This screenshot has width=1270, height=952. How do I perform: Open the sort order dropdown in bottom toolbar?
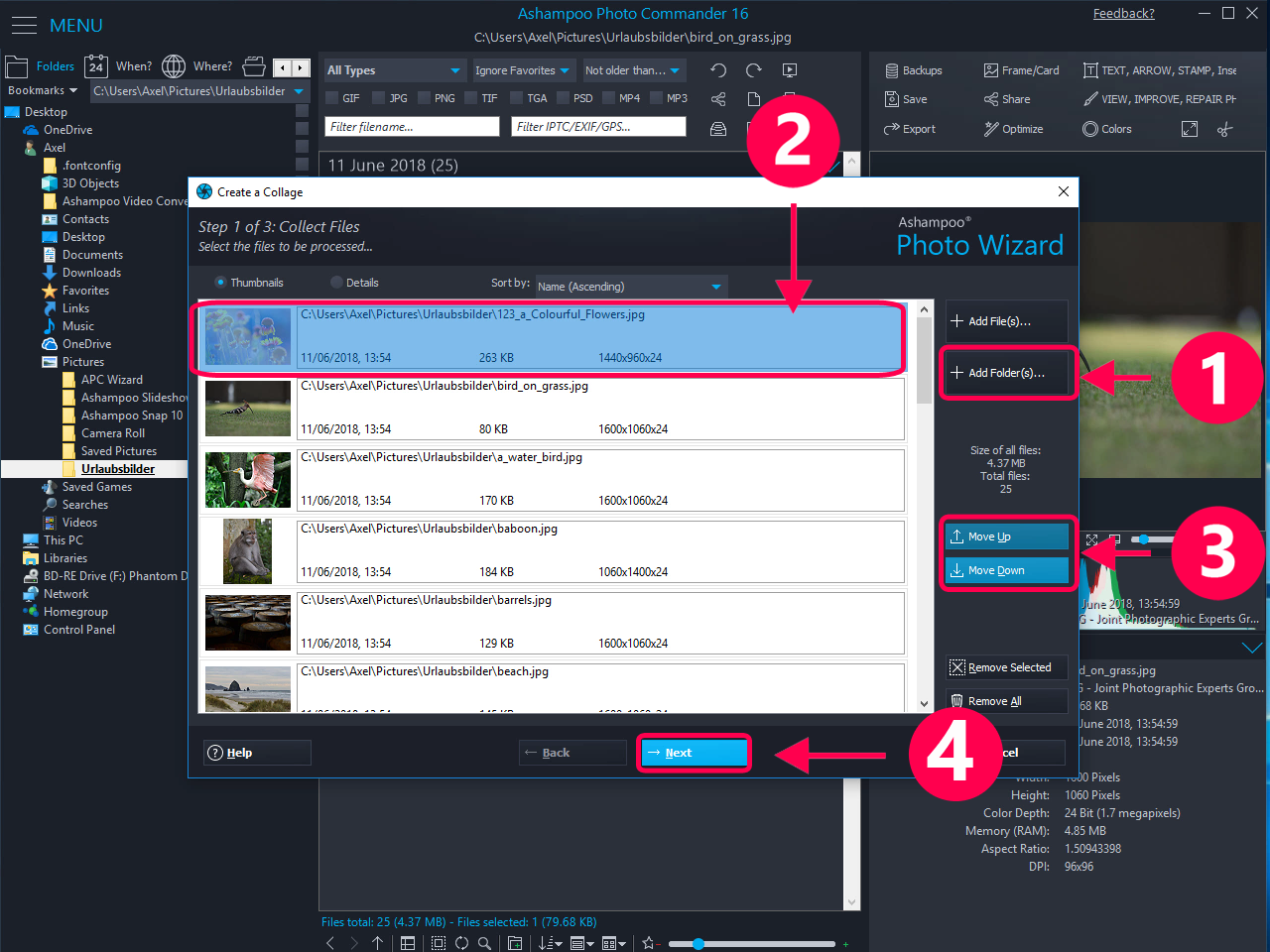tap(551, 943)
